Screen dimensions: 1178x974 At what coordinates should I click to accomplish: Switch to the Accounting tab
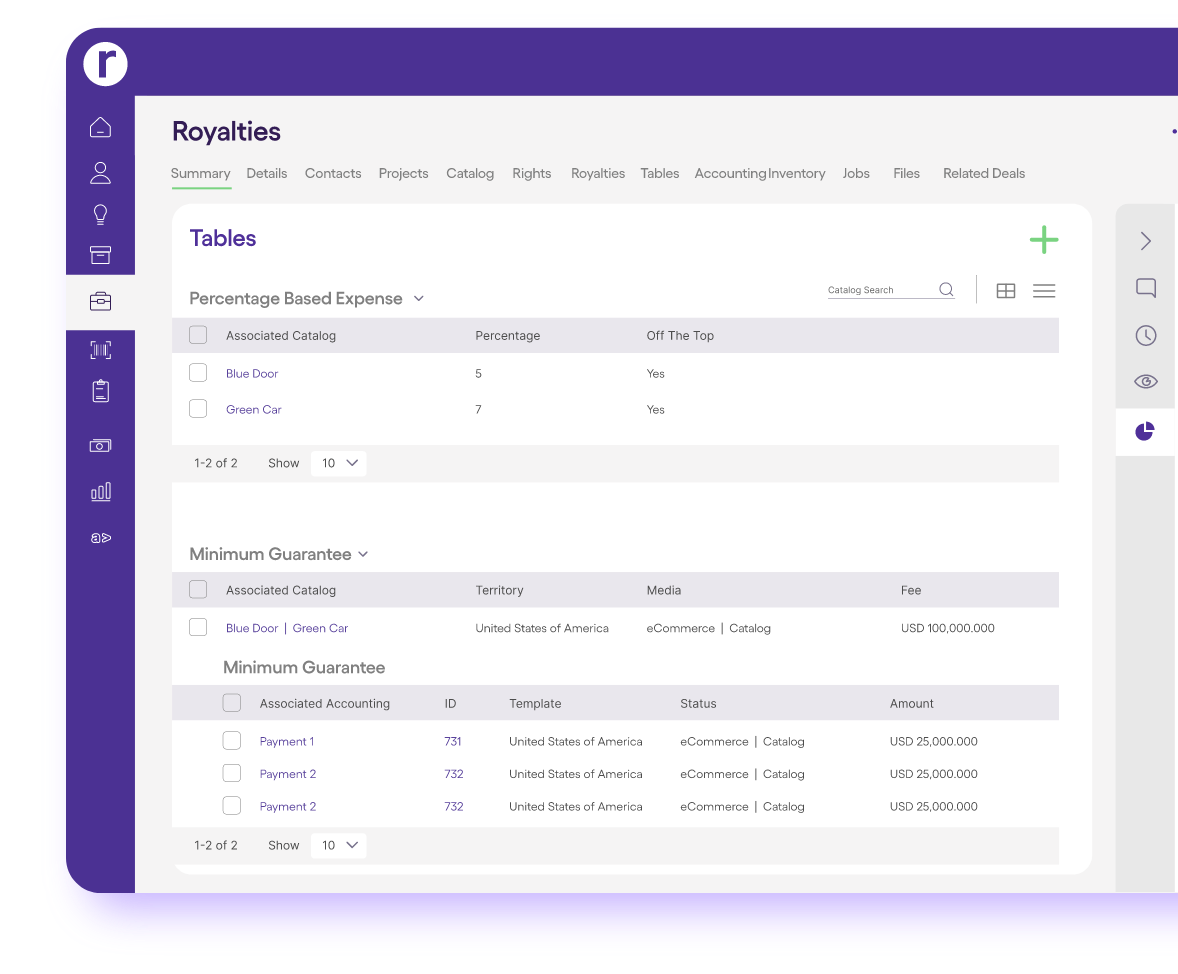(730, 174)
